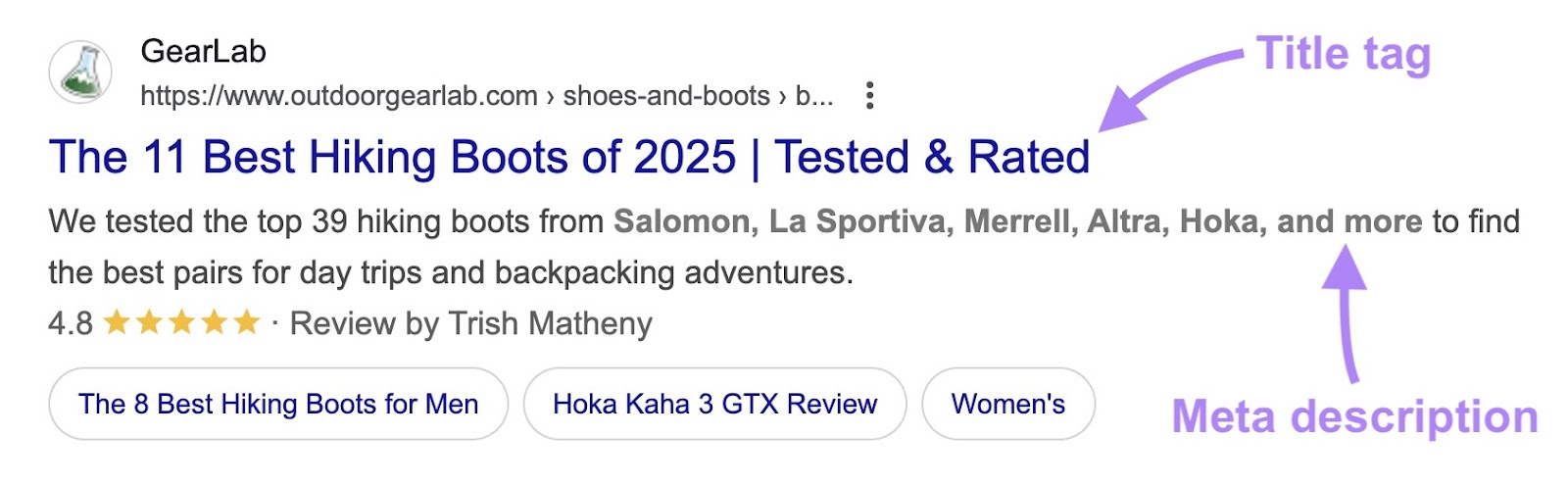The height and width of the screenshot is (485, 1568).
Task: Click the purple Title tag label
Action: click(1343, 54)
